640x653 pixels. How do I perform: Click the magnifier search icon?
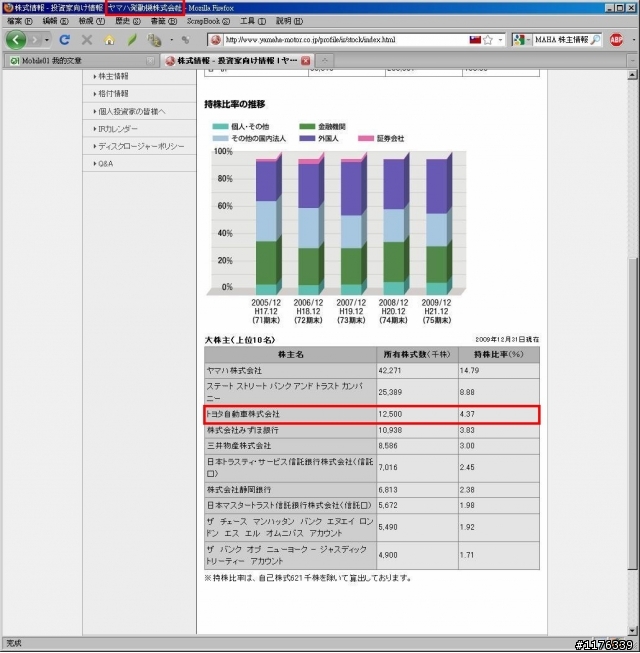(x=595, y=40)
